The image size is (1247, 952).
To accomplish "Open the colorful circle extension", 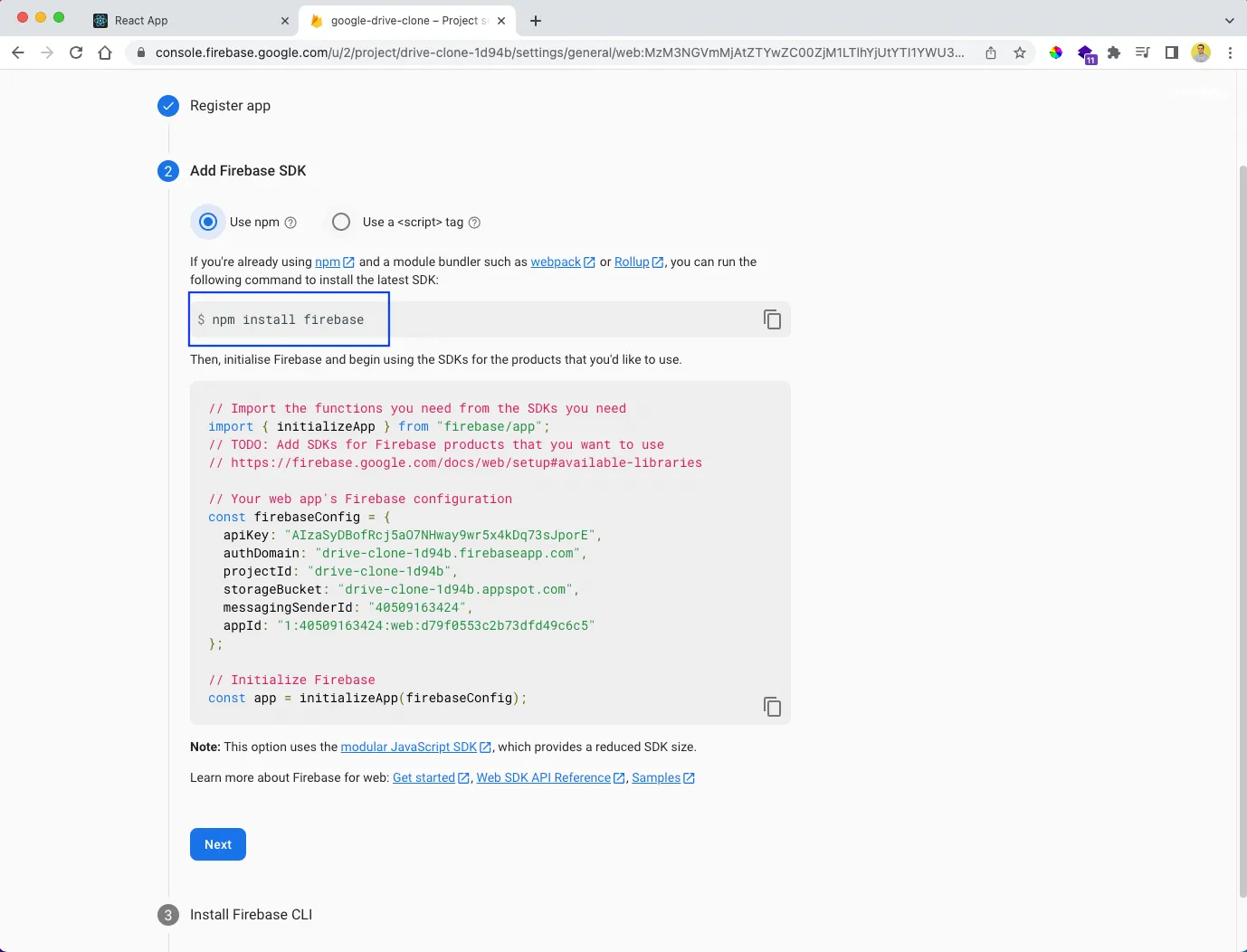I will click(1056, 52).
